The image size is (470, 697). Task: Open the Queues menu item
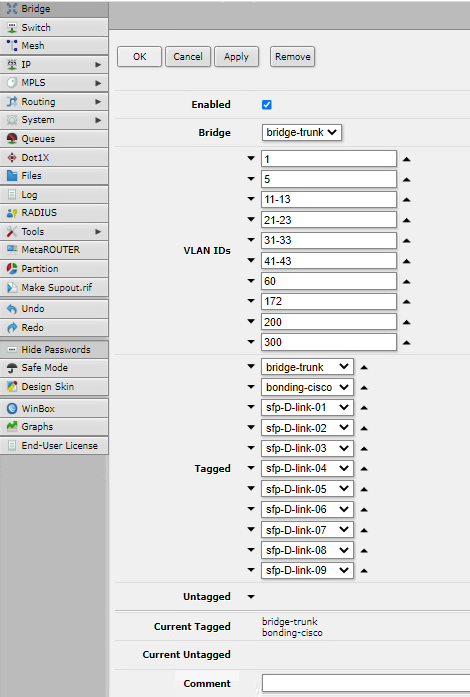tap(54, 139)
